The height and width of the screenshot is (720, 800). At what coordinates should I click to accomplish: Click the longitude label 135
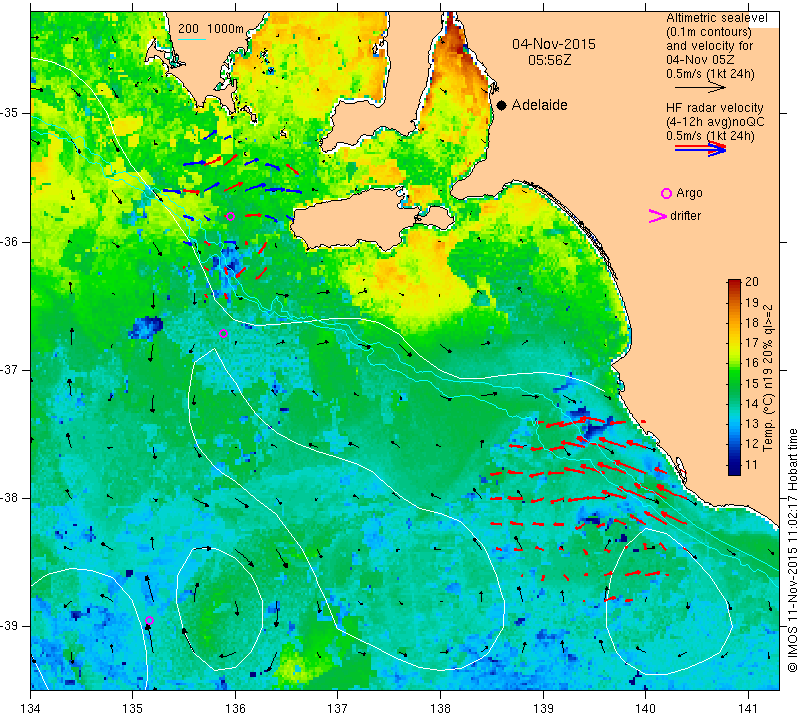coord(133,709)
